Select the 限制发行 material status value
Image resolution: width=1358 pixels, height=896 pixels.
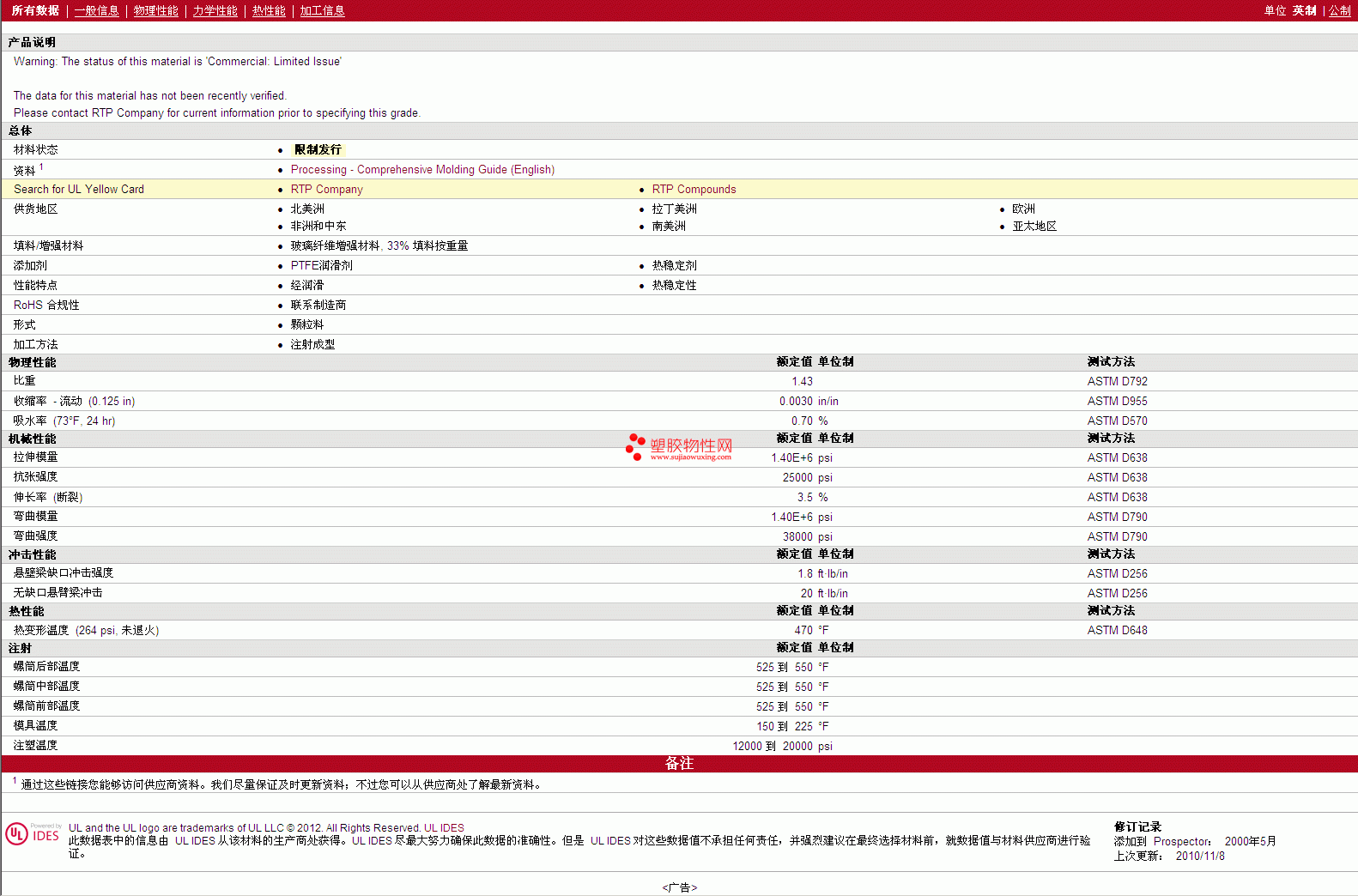pyautogui.click(x=318, y=149)
